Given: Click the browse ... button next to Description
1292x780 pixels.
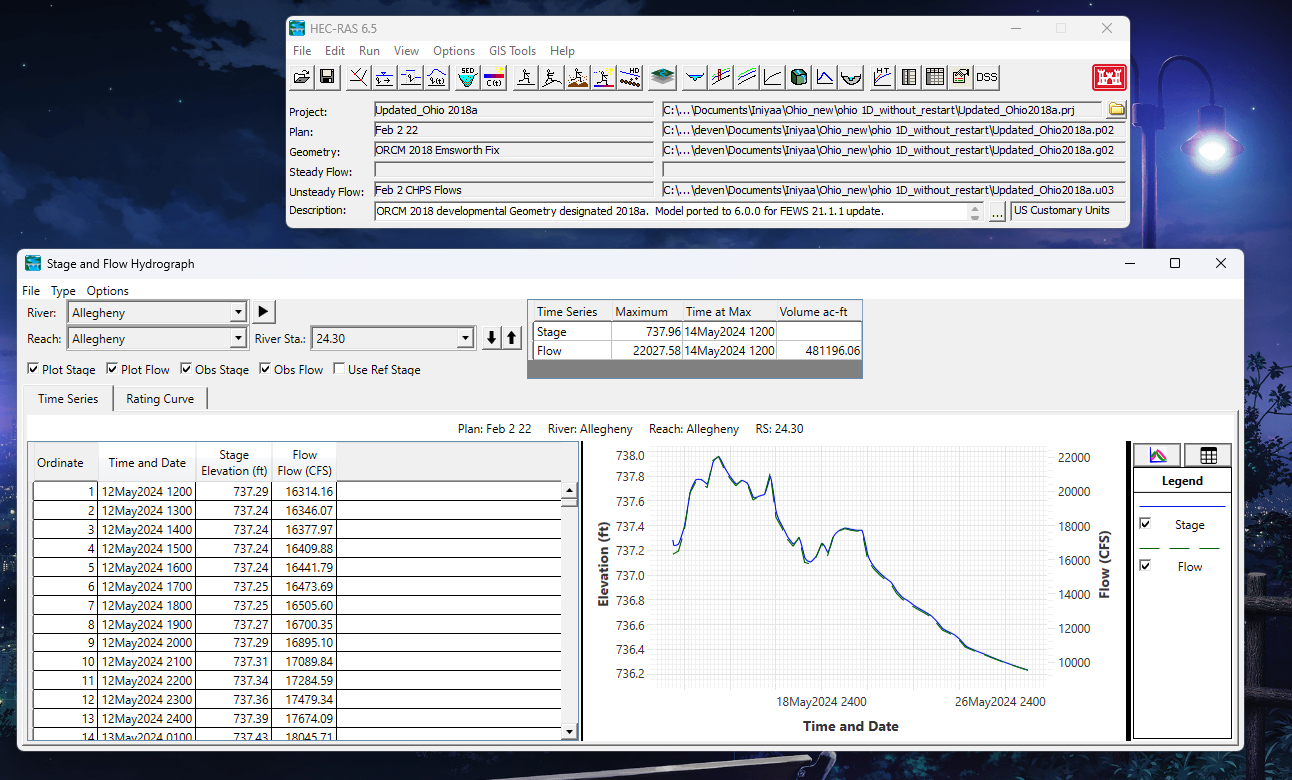Looking at the screenshot, I should tap(997, 212).
